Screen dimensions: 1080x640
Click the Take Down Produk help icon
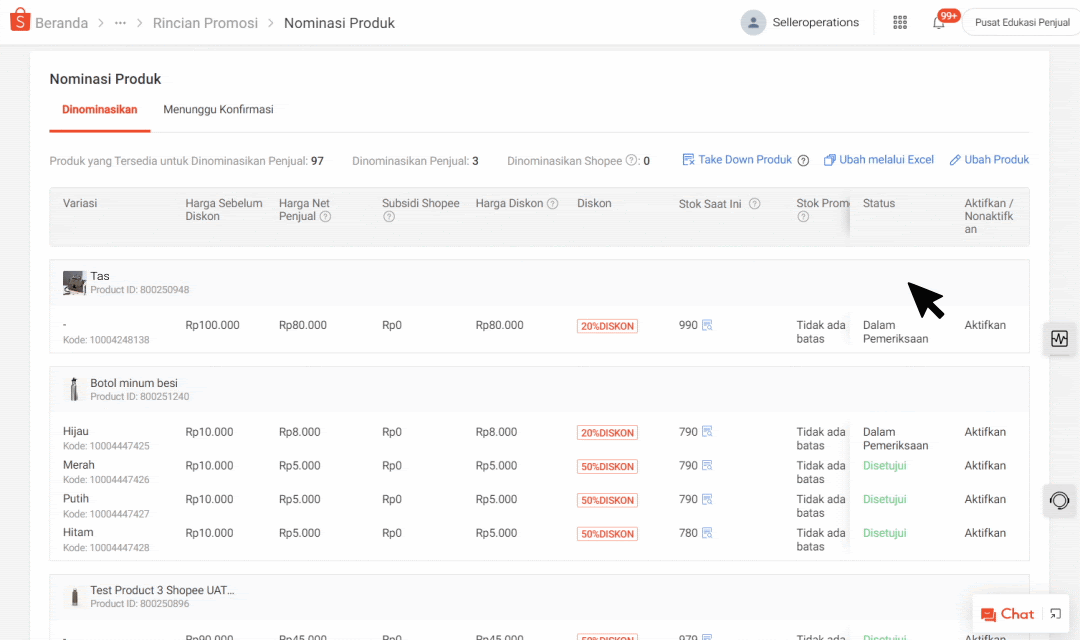[803, 160]
